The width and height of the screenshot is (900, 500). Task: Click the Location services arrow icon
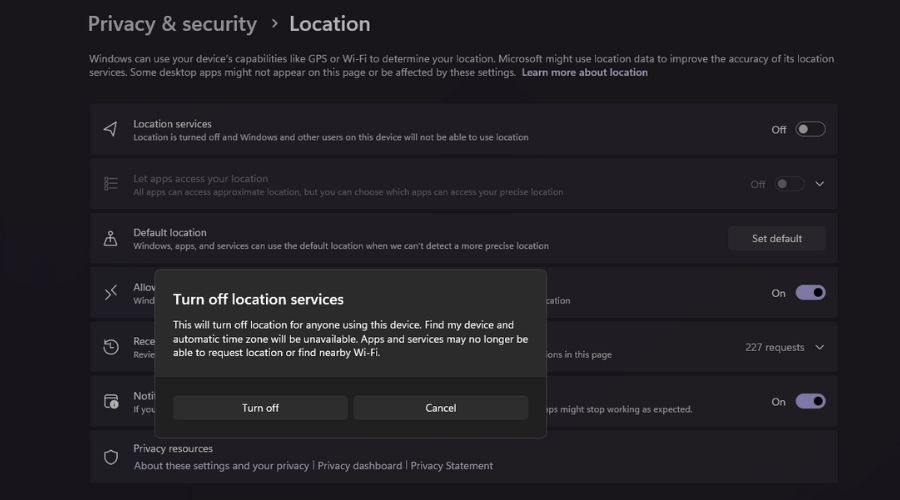click(x=110, y=129)
